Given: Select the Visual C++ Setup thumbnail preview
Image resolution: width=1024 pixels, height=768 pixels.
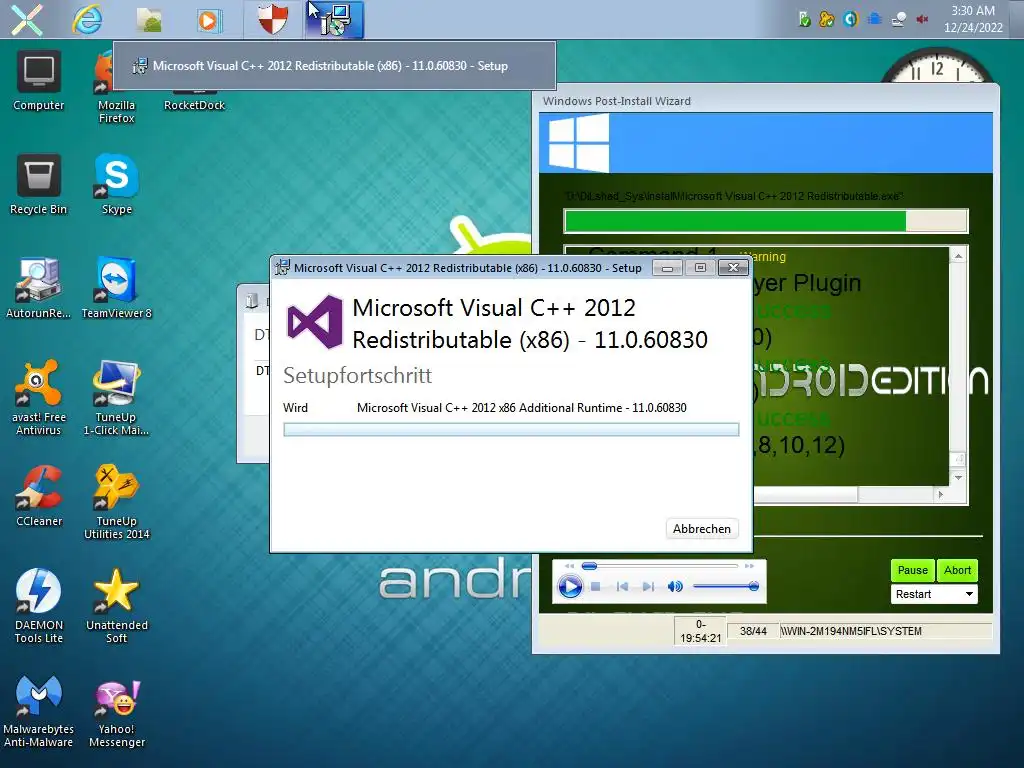Looking at the screenshot, I should coord(334,65).
